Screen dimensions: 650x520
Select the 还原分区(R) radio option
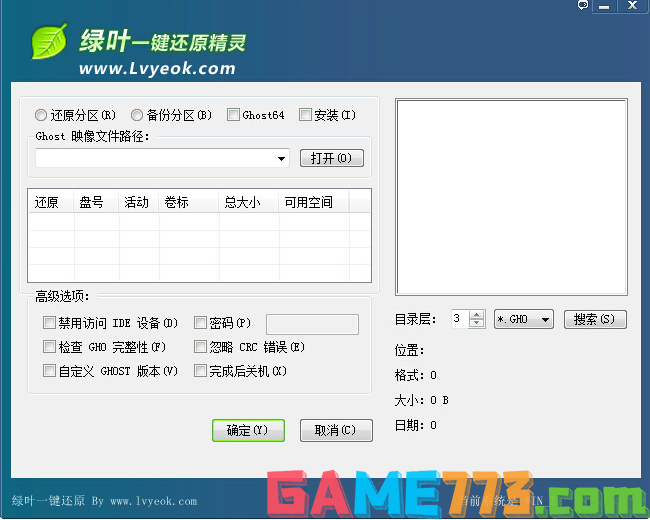pyautogui.click(x=41, y=115)
